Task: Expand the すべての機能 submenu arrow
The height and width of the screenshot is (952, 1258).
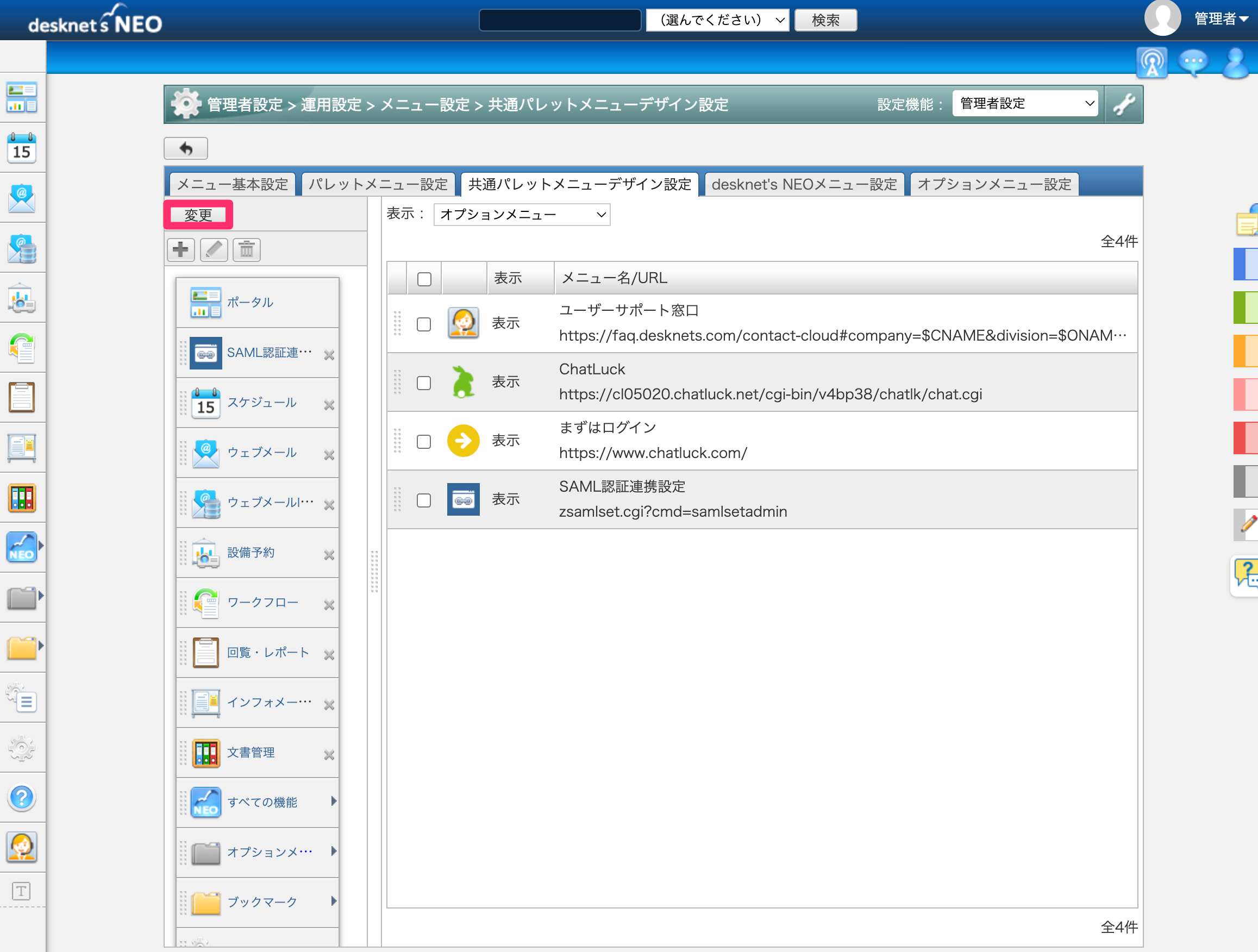Action: click(334, 801)
